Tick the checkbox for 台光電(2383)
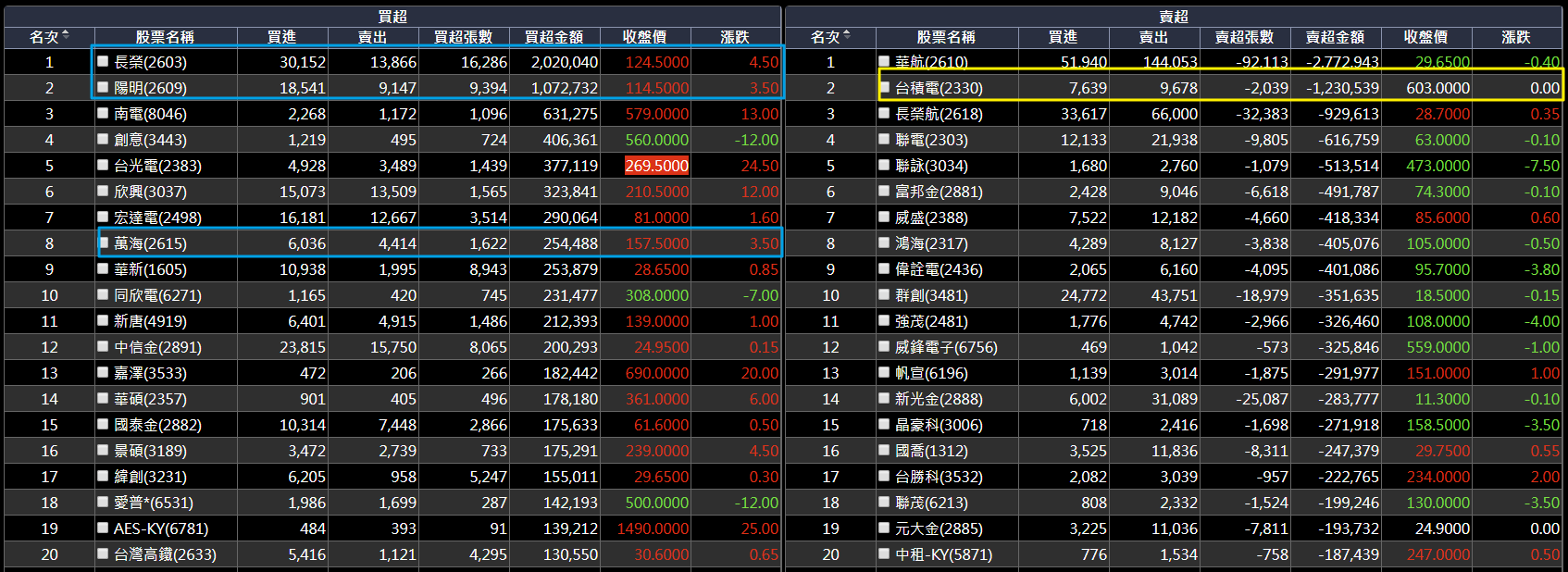This screenshot has width=1568, height=572. 104,166
